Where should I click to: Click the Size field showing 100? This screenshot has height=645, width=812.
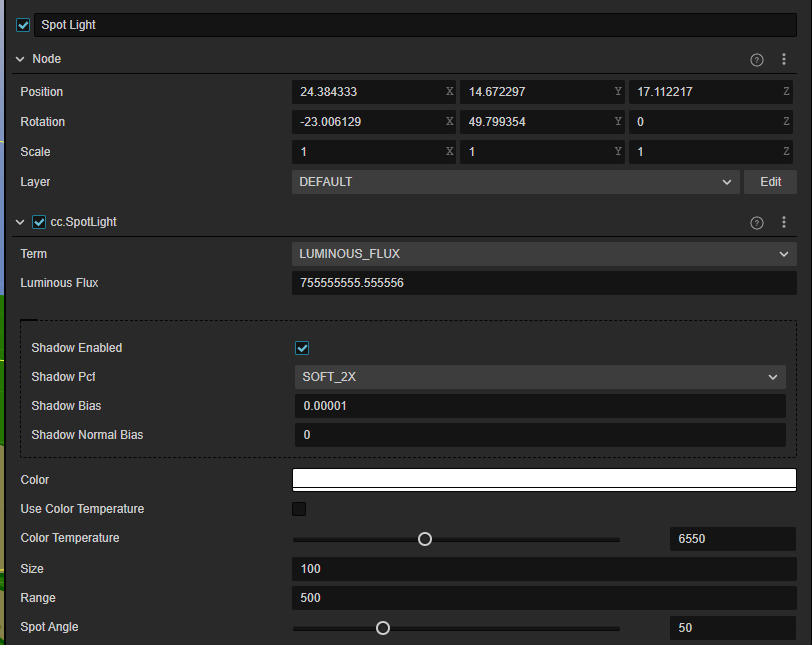[544, 569]
